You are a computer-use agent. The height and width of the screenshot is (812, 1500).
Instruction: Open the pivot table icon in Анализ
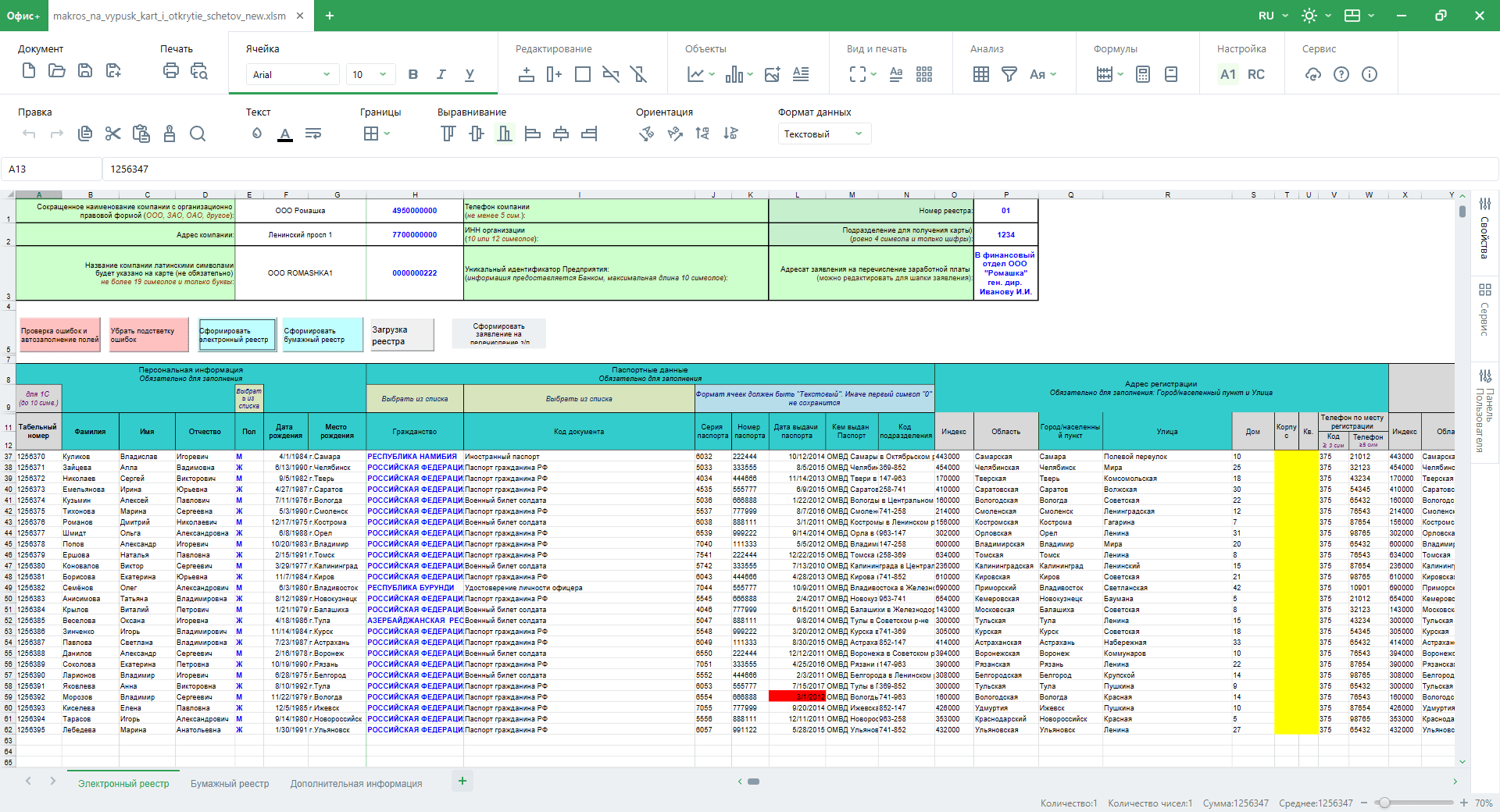click(981, 74)
